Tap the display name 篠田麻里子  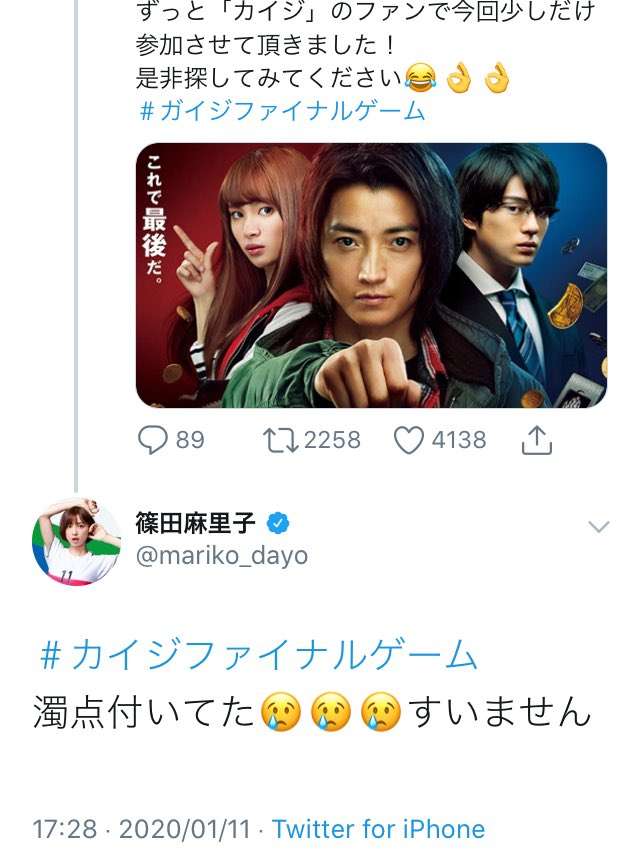click(x=198, y=522)
